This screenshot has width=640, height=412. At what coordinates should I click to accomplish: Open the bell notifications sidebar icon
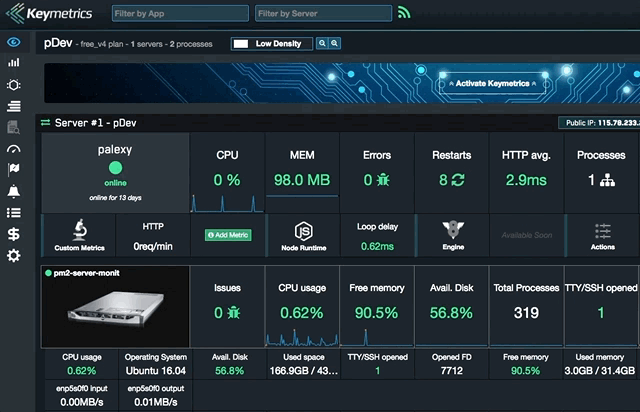(13, 191)
